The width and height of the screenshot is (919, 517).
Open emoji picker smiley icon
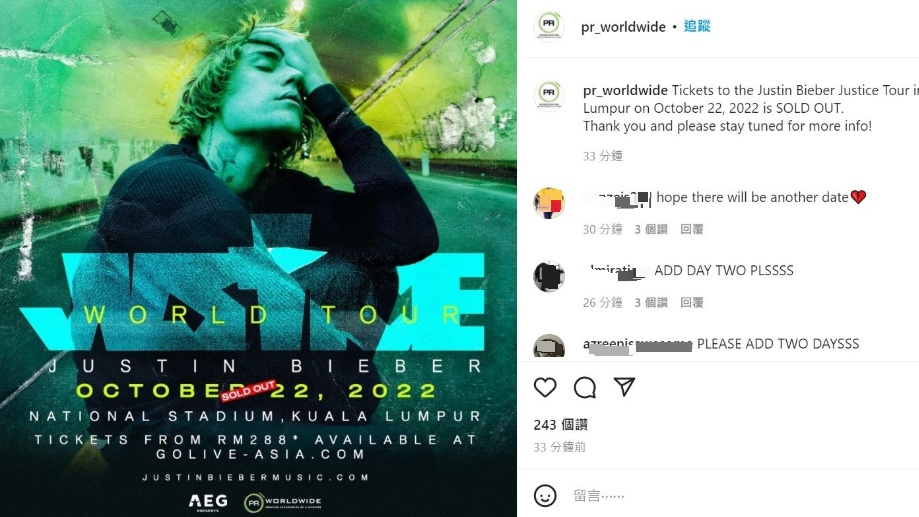point(545,496)
